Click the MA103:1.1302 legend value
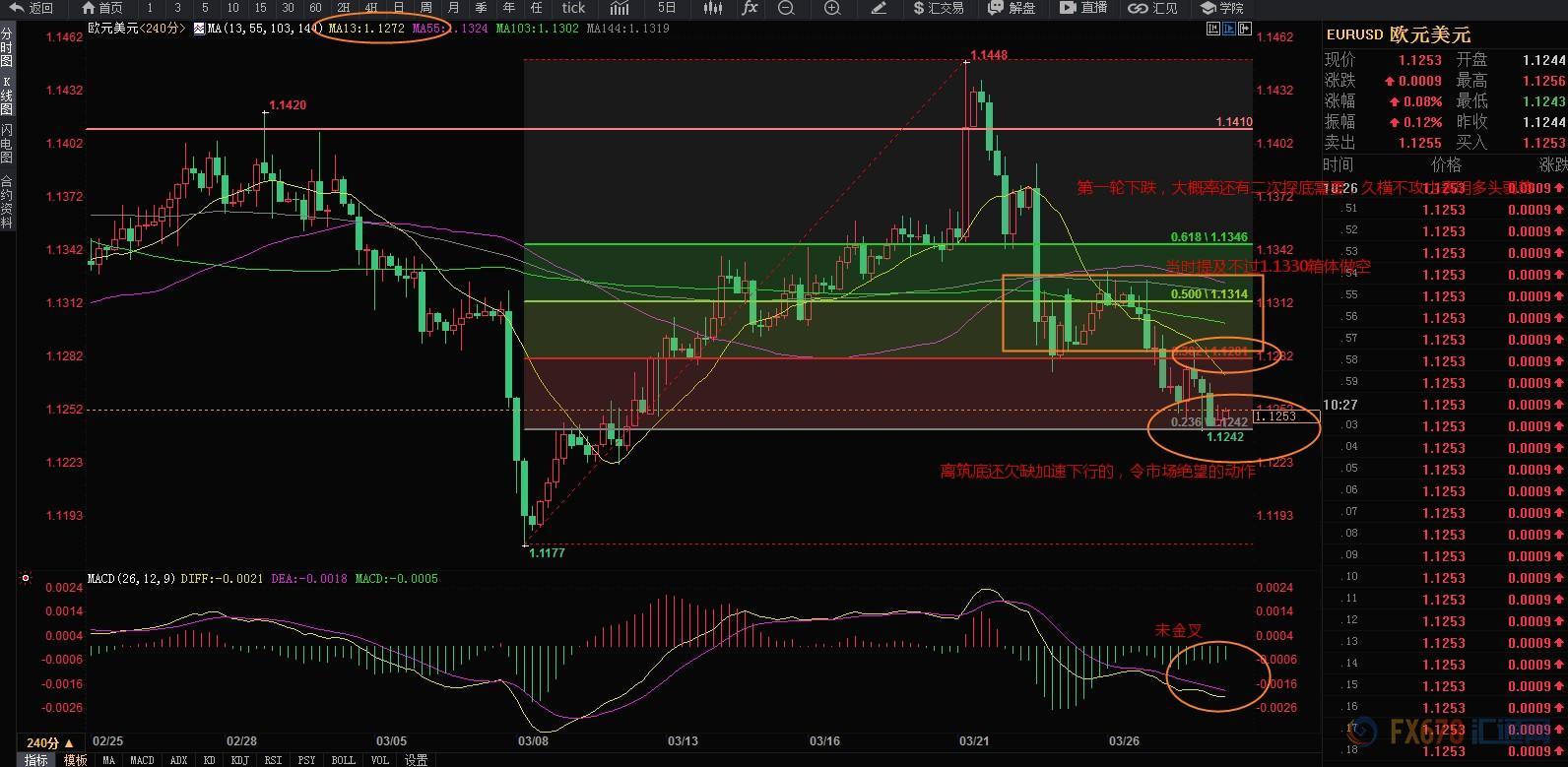The image size is (1568, 767). (537, 29)
